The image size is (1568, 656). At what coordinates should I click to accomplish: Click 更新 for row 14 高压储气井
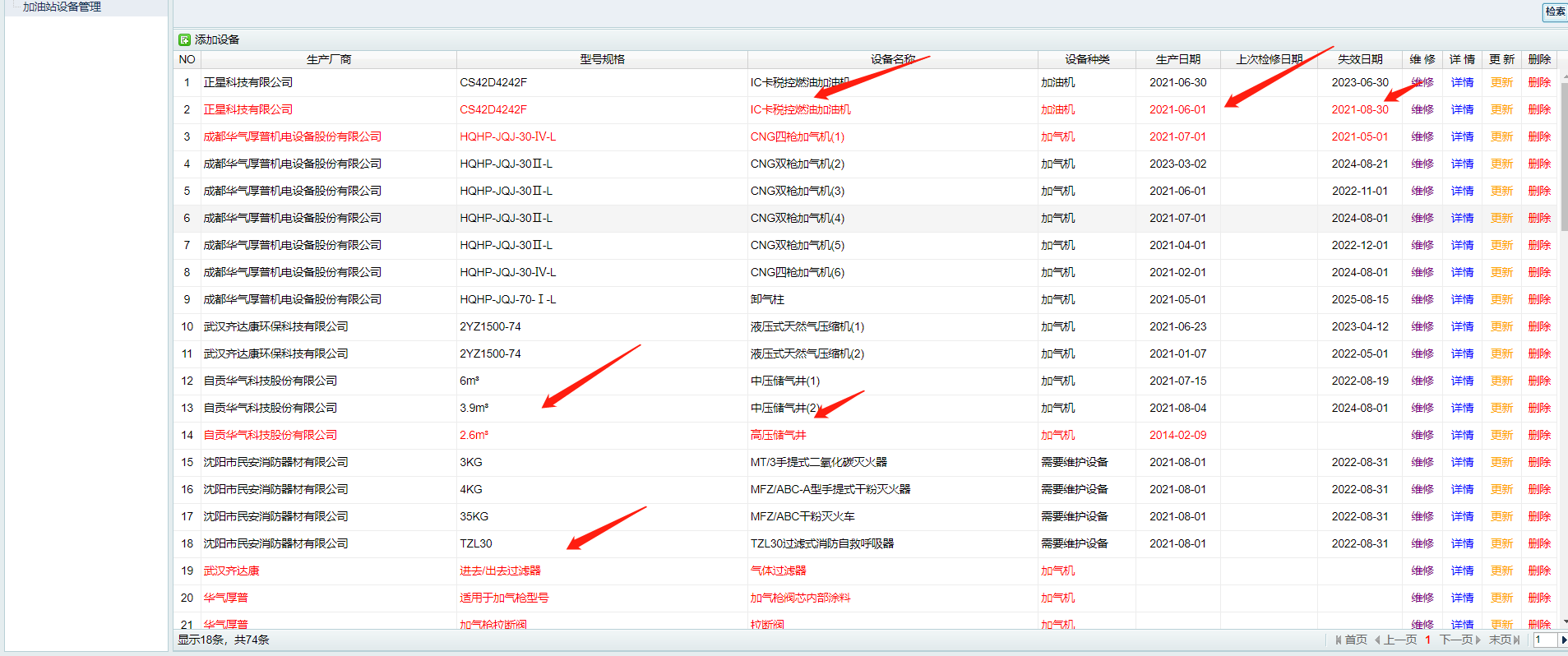1501,435
